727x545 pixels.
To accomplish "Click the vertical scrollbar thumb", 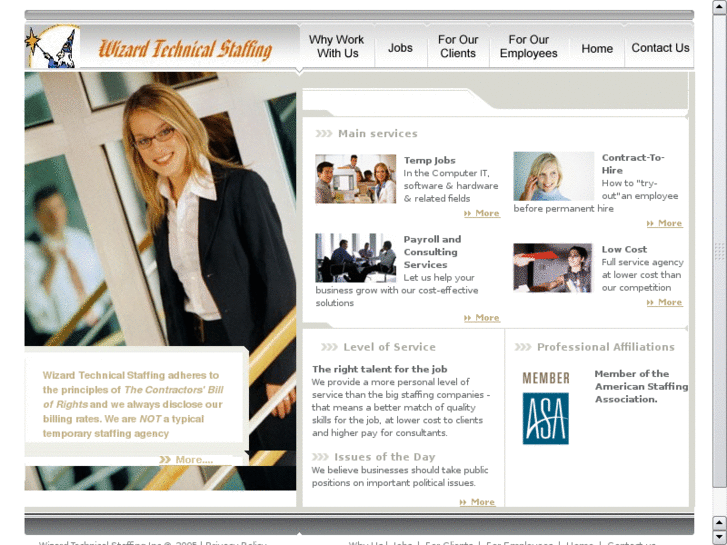I will coord(720,250).
